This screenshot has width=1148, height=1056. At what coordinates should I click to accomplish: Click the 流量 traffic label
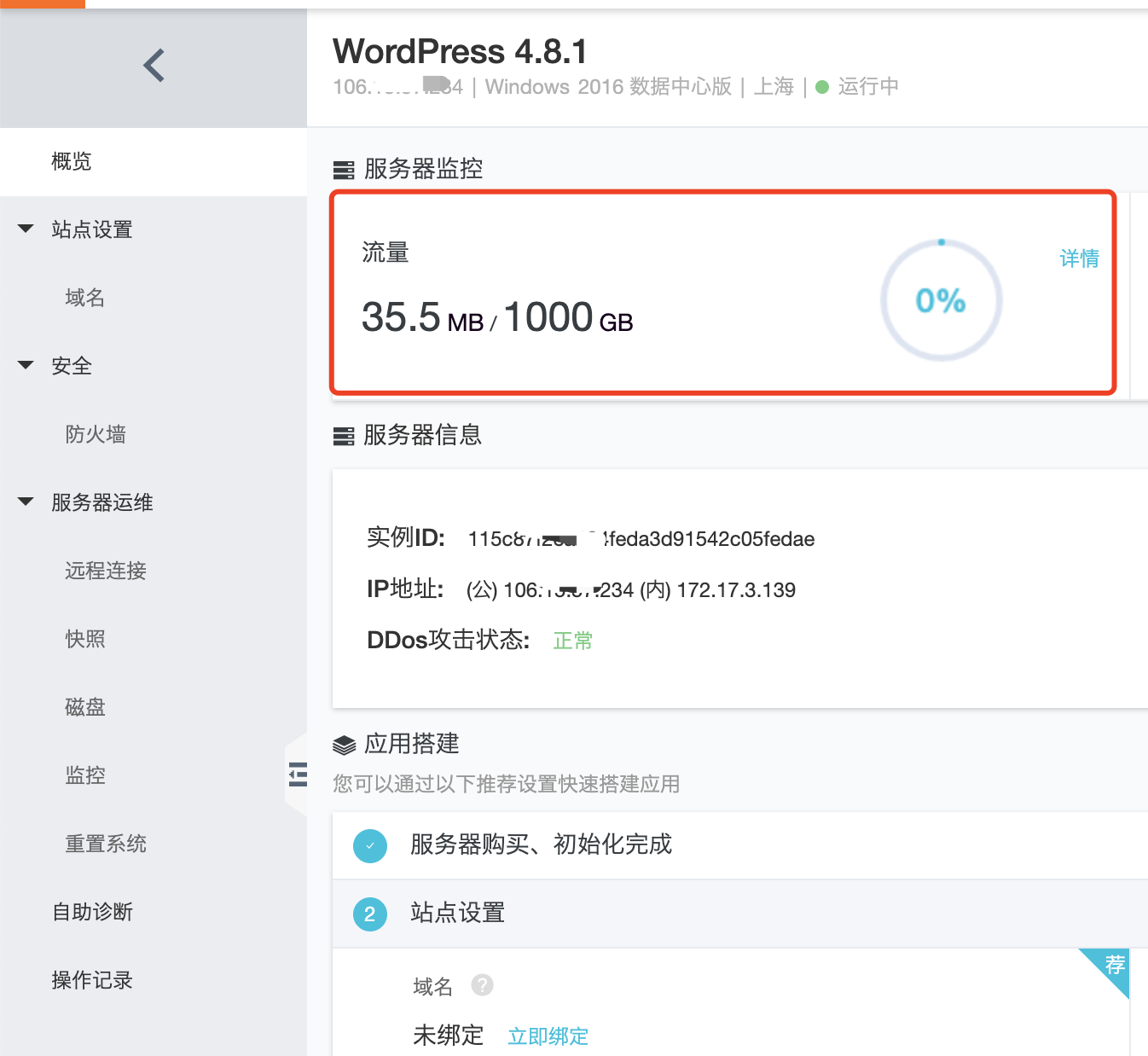(x=386, y=252)
